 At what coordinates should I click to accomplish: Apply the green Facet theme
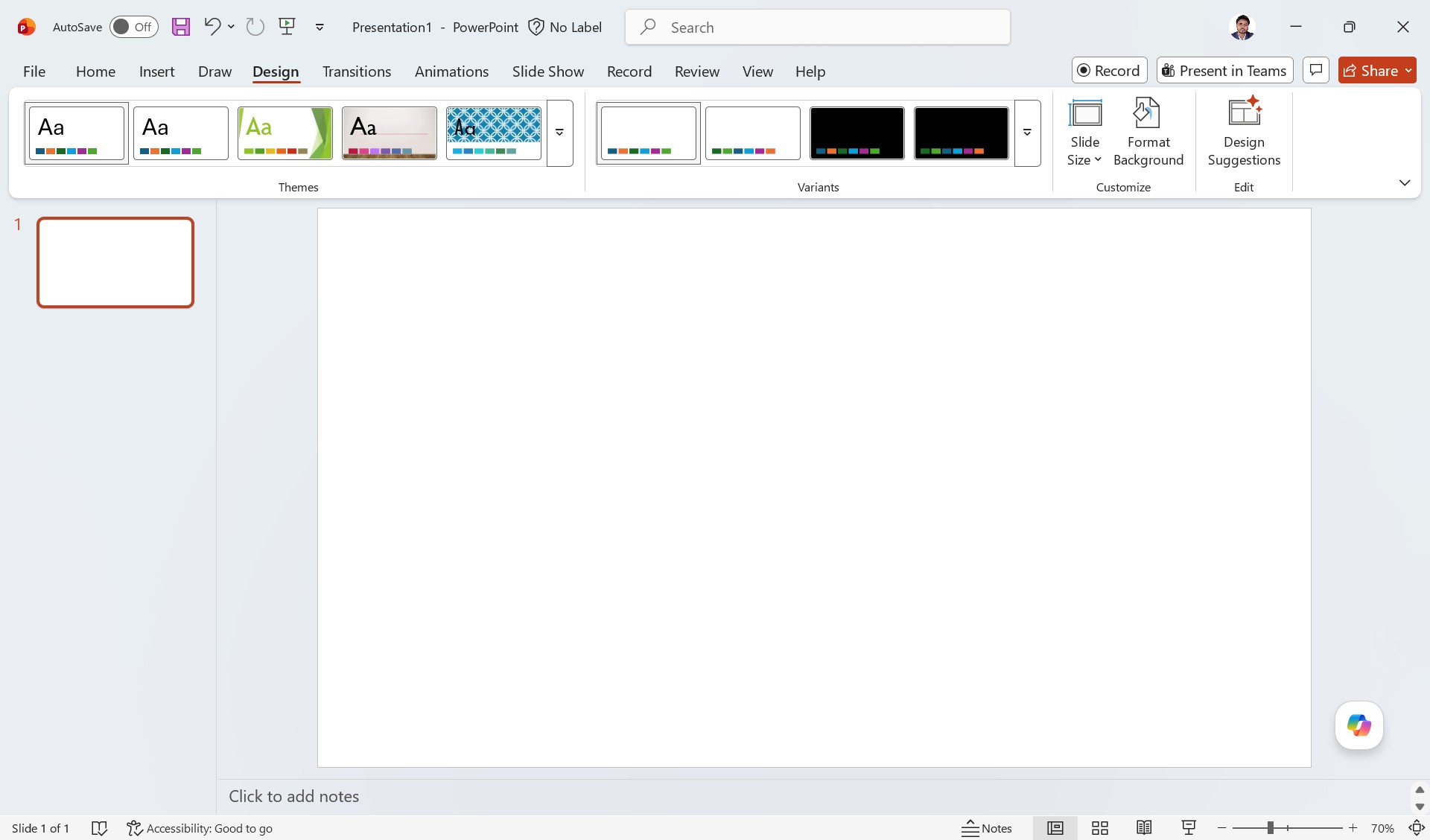[285, 133]
